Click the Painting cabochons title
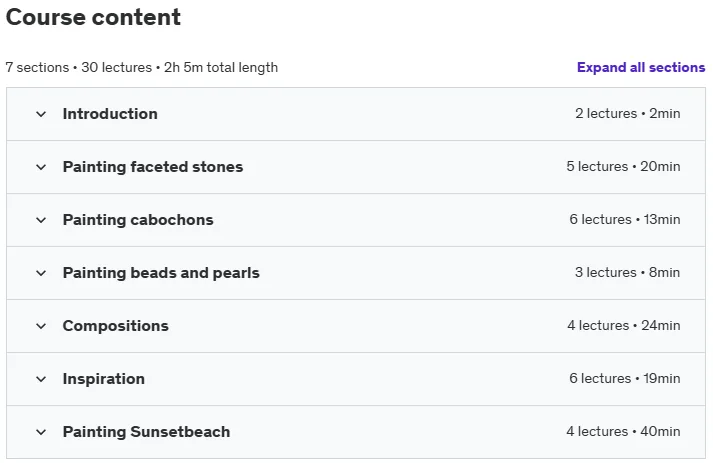 [138, 220]
